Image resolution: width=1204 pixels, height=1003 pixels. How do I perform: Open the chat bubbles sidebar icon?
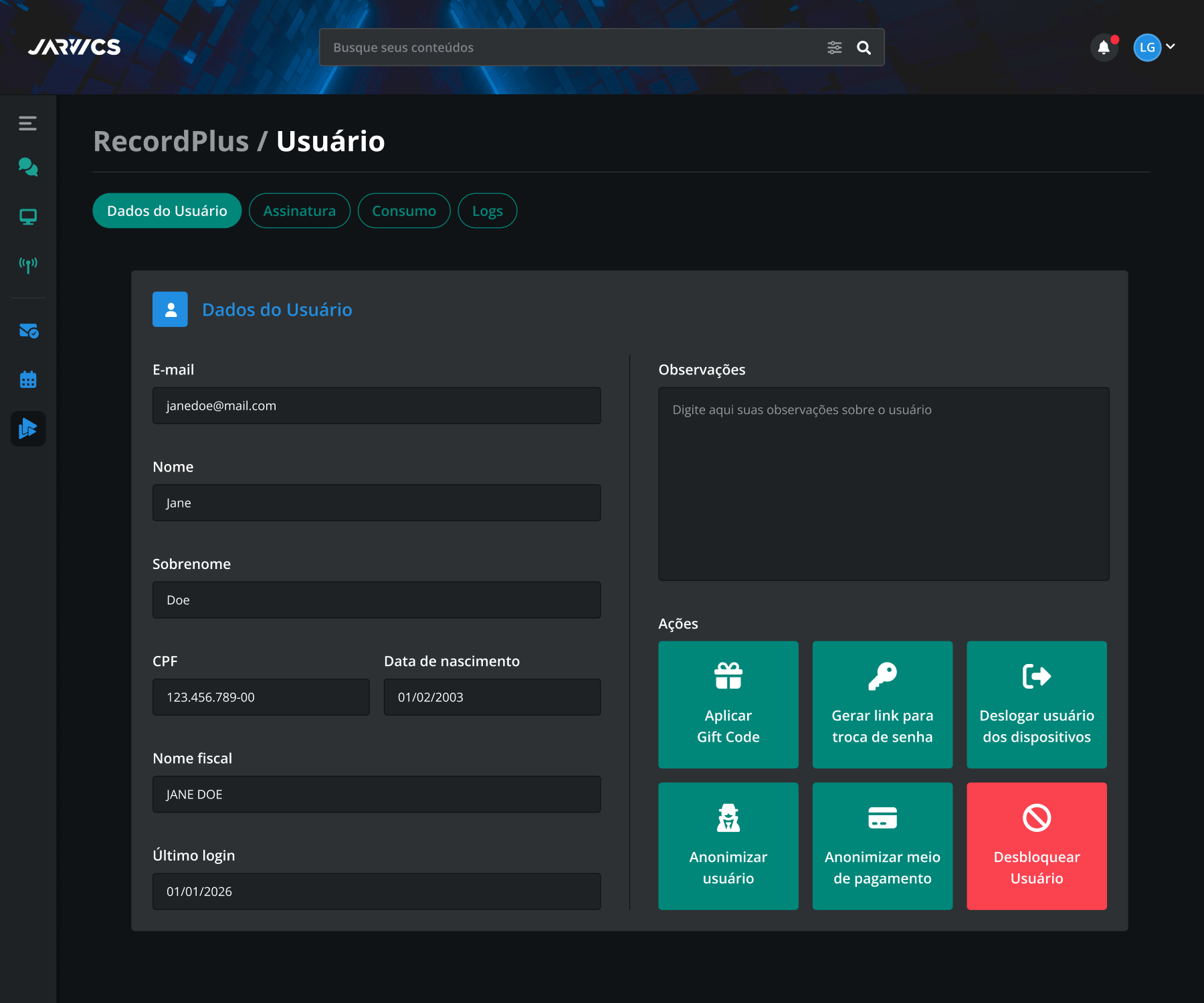point(28,167)
